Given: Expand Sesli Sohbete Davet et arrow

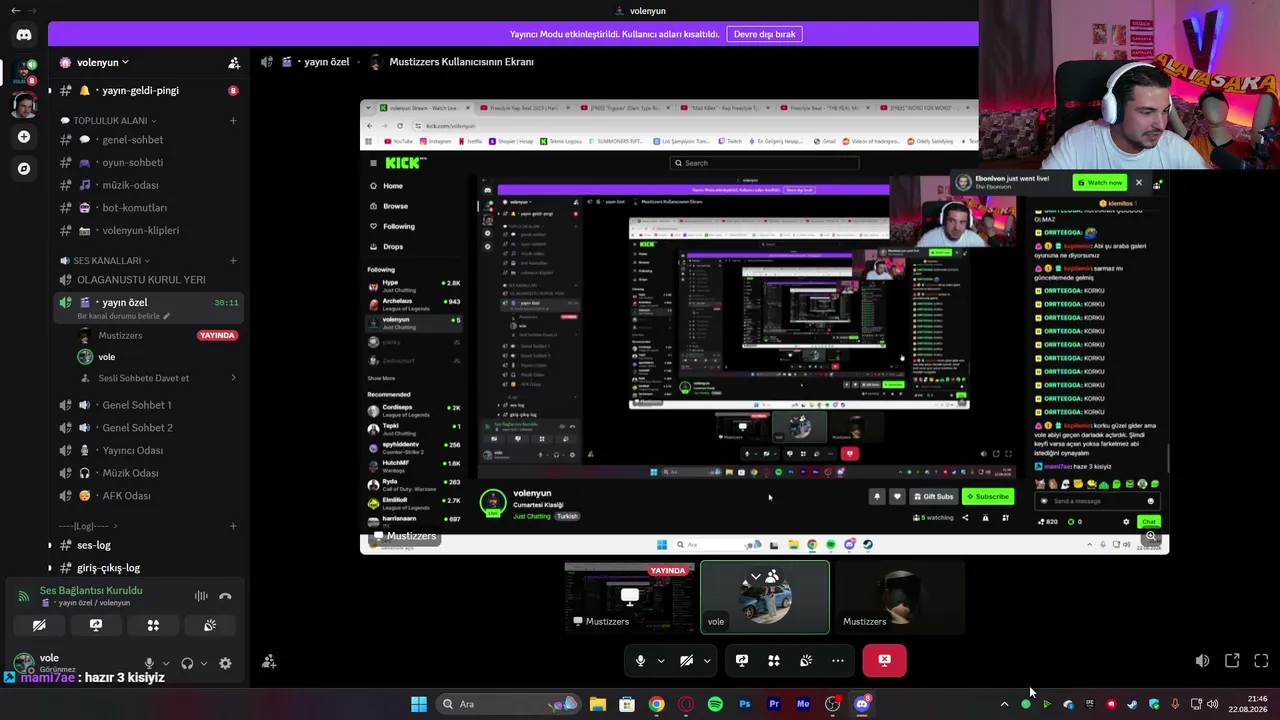Looking at the screenshot, I should pos(233,378).
